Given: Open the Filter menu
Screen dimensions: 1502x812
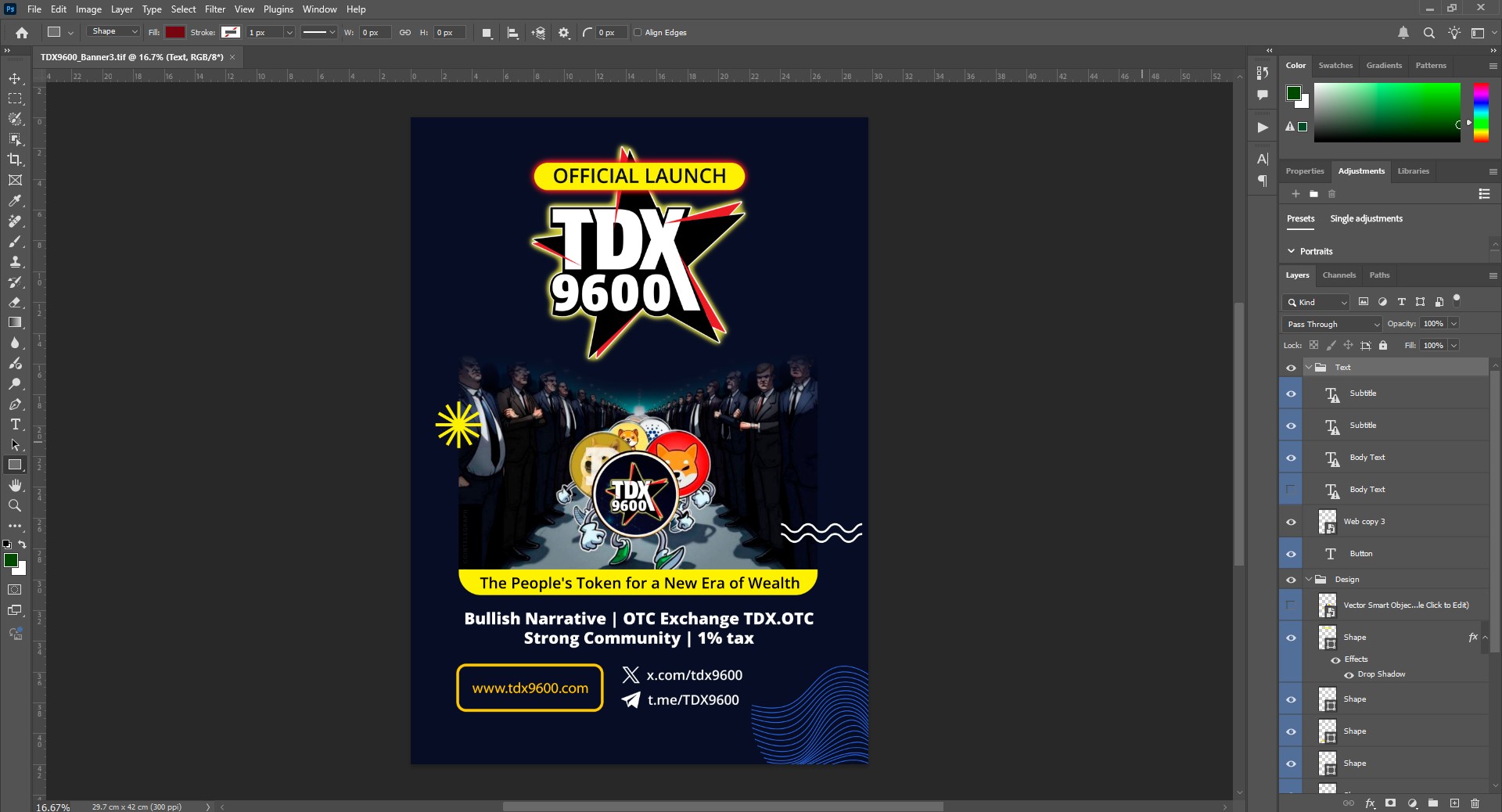Looking at the screenshot, I should point(215,9).
